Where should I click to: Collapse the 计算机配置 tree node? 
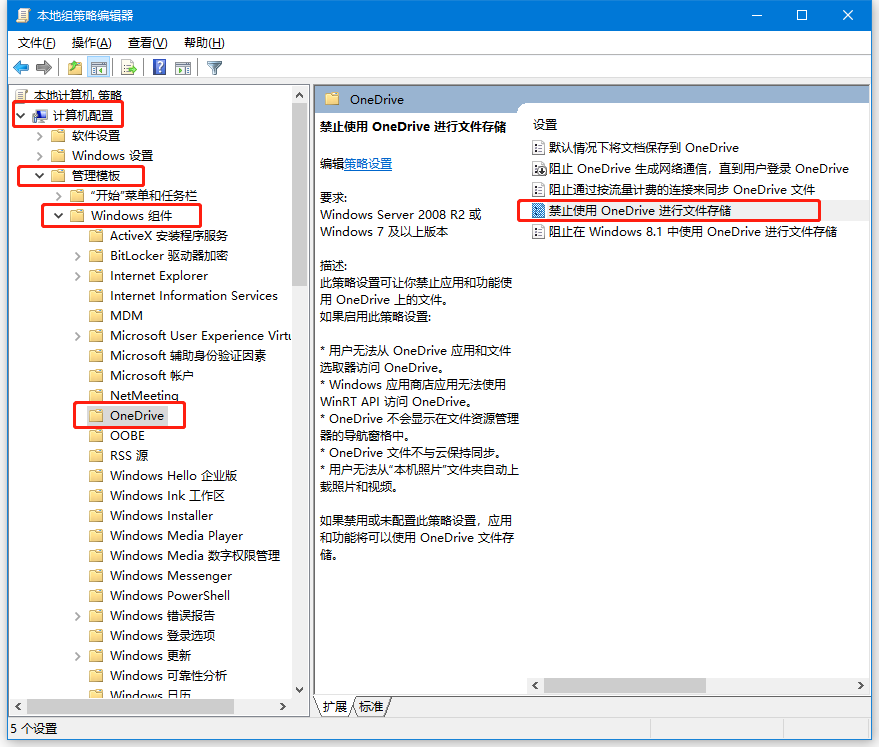click(21, 116)
